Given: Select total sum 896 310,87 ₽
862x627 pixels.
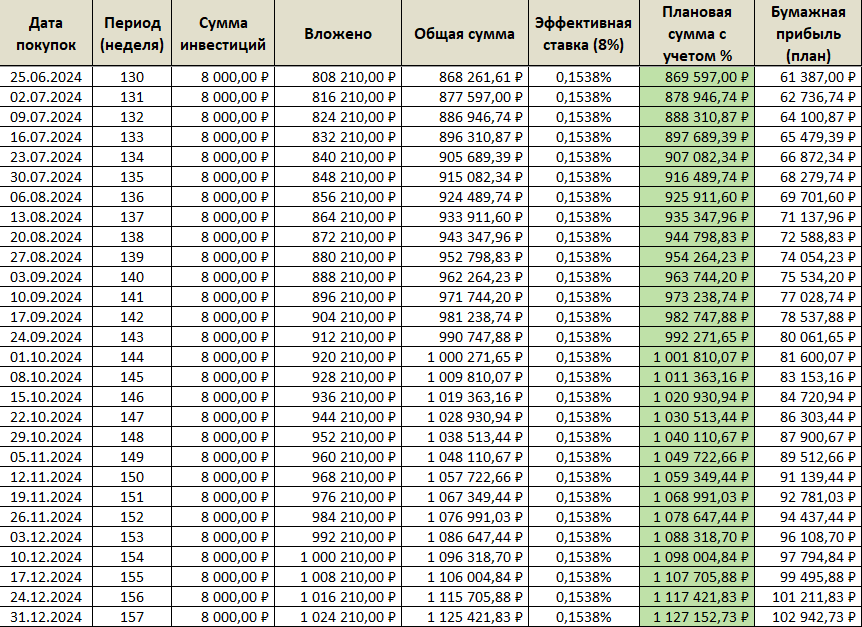Looking at the screenshot, I should [x=465, y=137].
